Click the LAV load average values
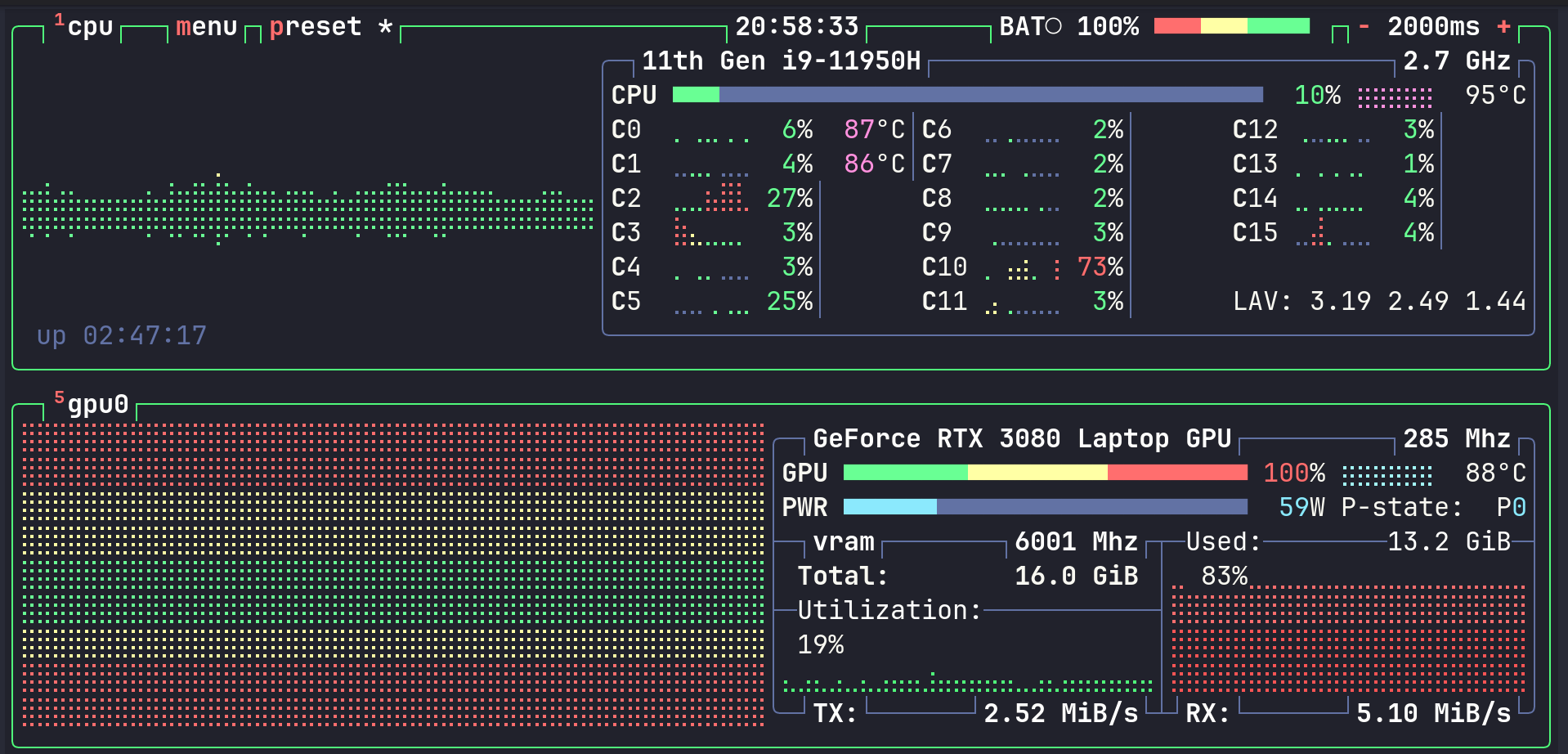This screenshot has width=1568, height=754. point(1380,302)
